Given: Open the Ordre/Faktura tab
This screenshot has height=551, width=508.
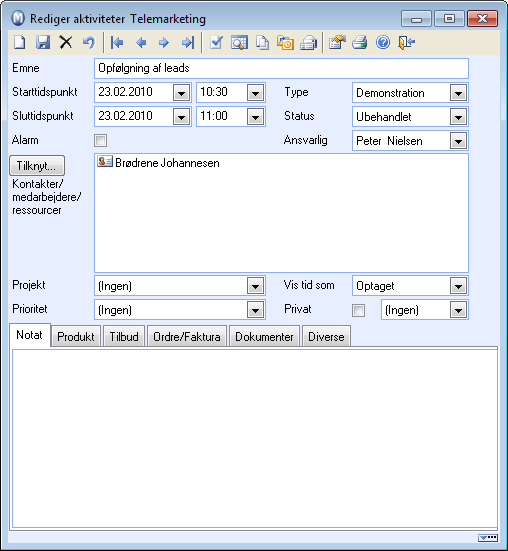Looking at the screenshot, I should [187, 336].
